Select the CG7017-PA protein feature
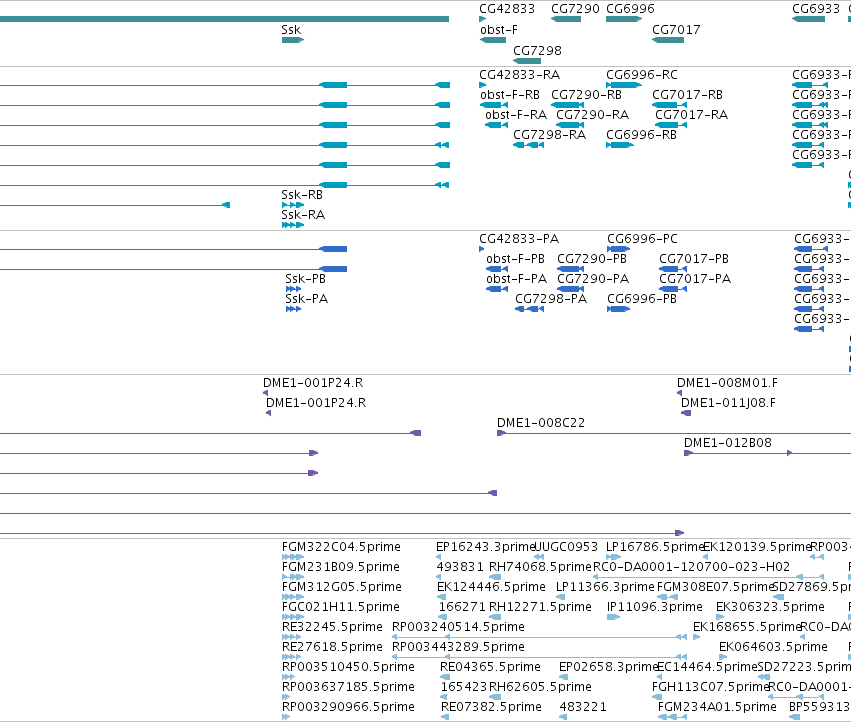851x722 pixels. pyautogui.click(x=672, y=289)
